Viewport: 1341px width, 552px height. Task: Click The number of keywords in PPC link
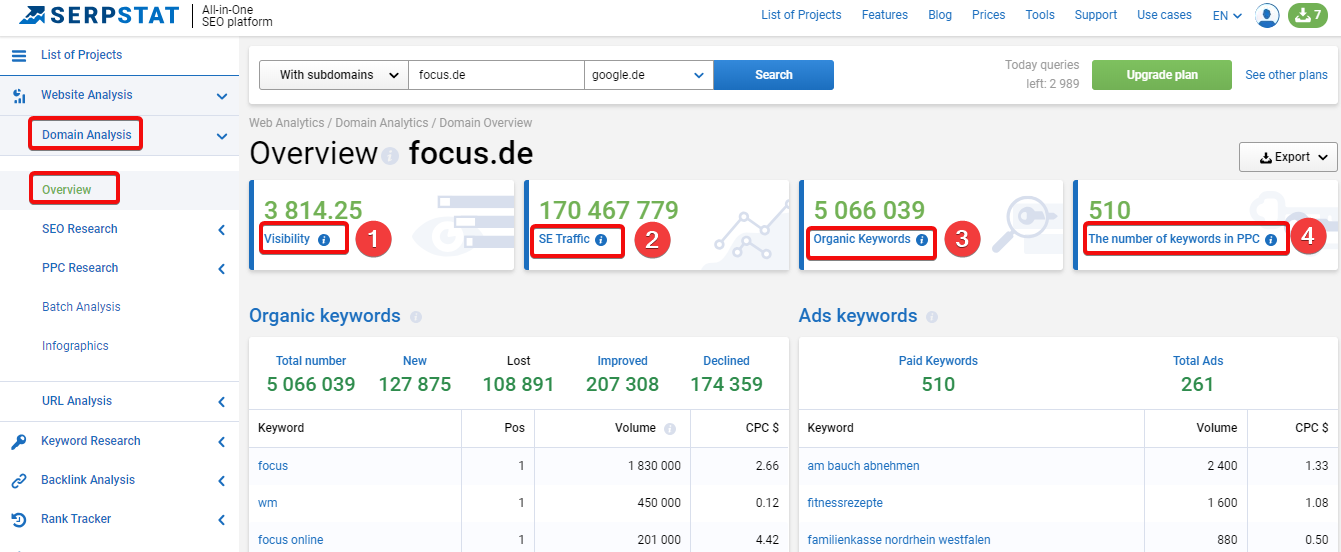coord(1174,239)
